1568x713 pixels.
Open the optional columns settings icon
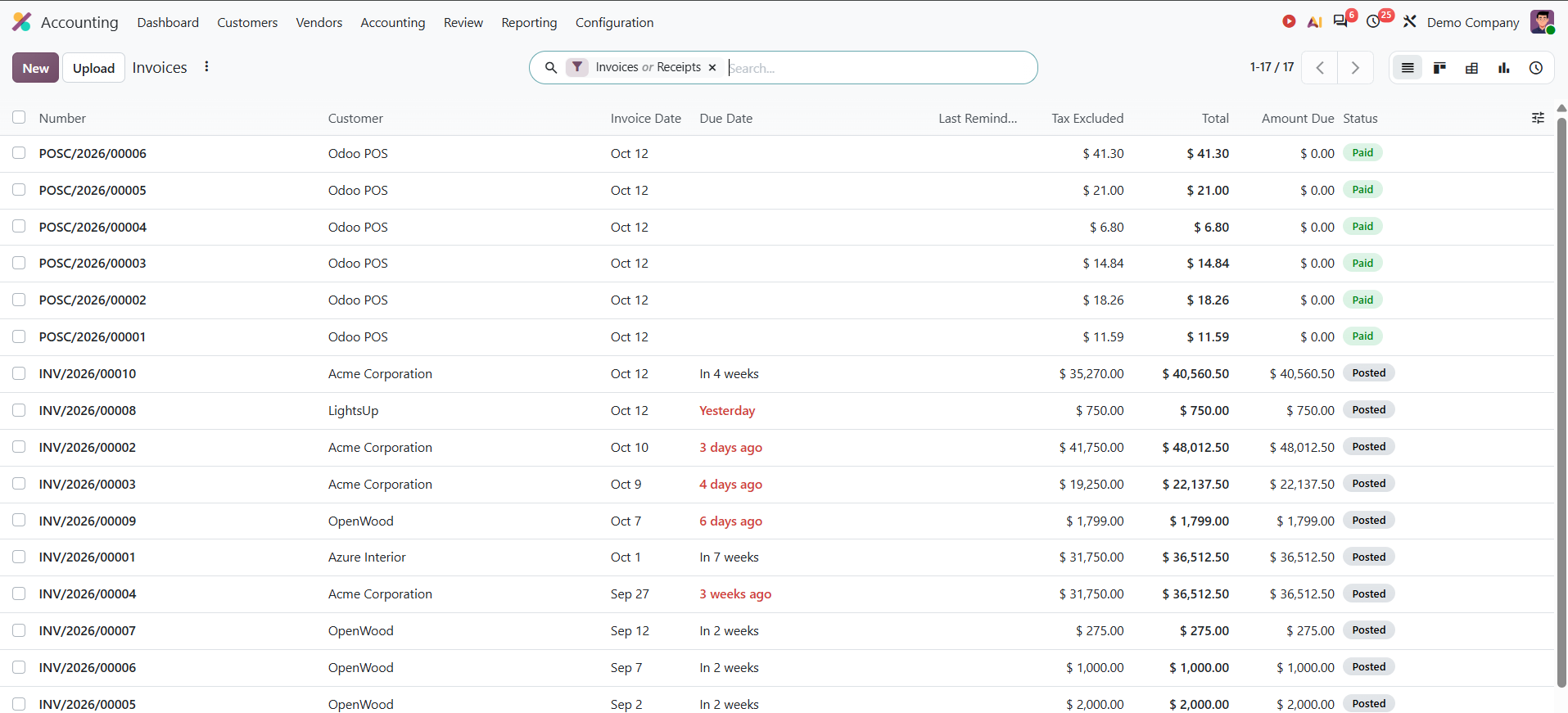pos(1538,118)
